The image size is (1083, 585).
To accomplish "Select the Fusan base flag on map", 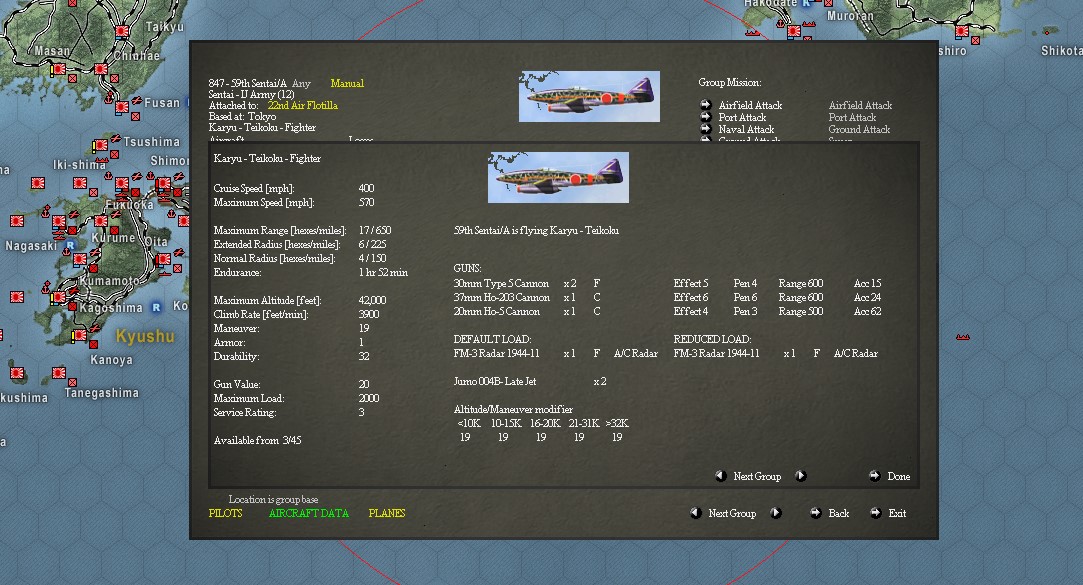I will pos(122,107).
